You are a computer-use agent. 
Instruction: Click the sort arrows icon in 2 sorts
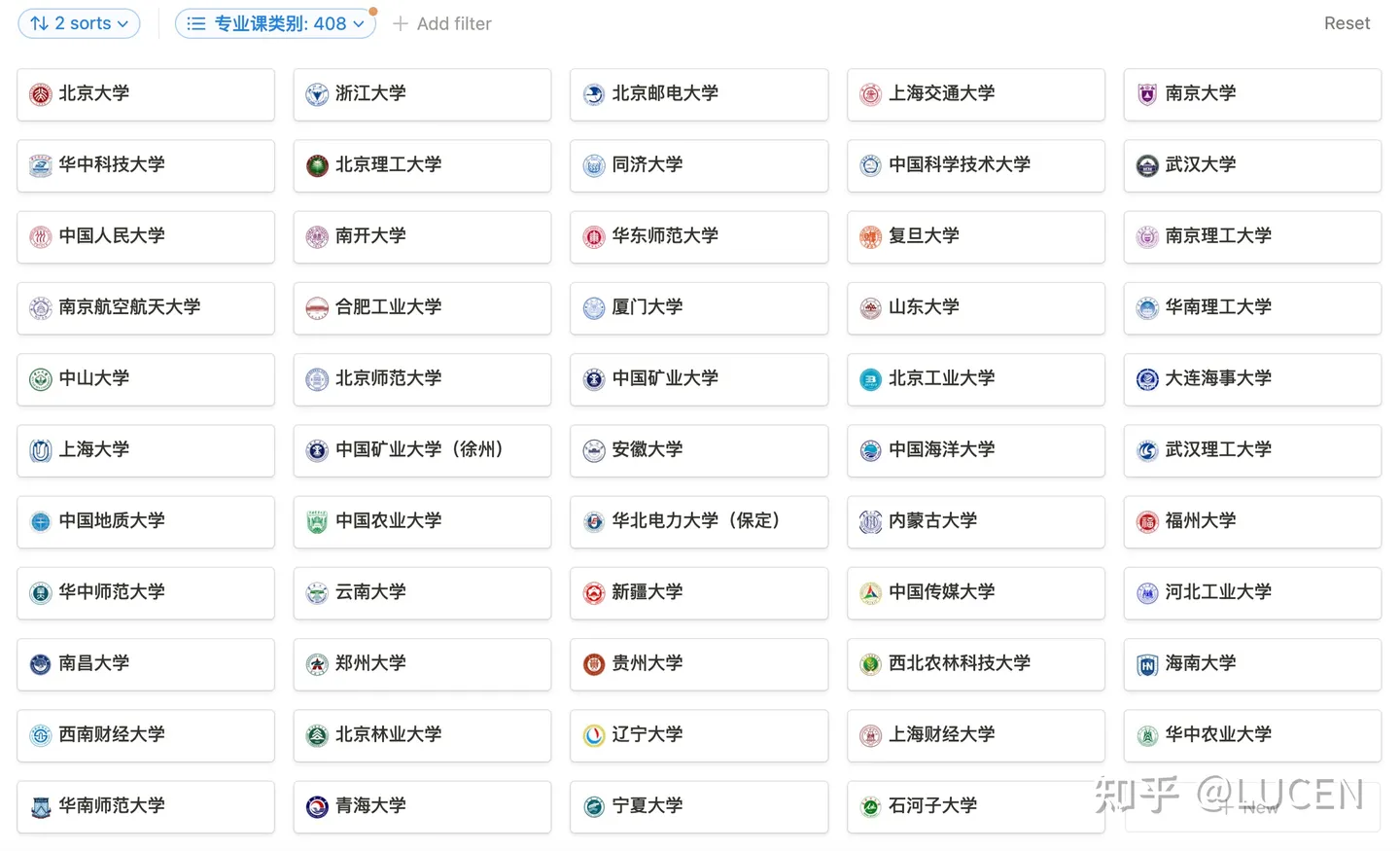tap(39, 23)
